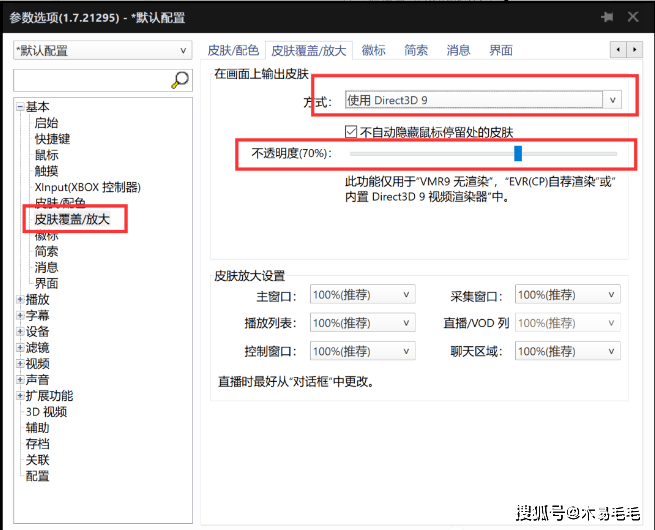Open the 播放列表 scale dropdown

(362, 323)
